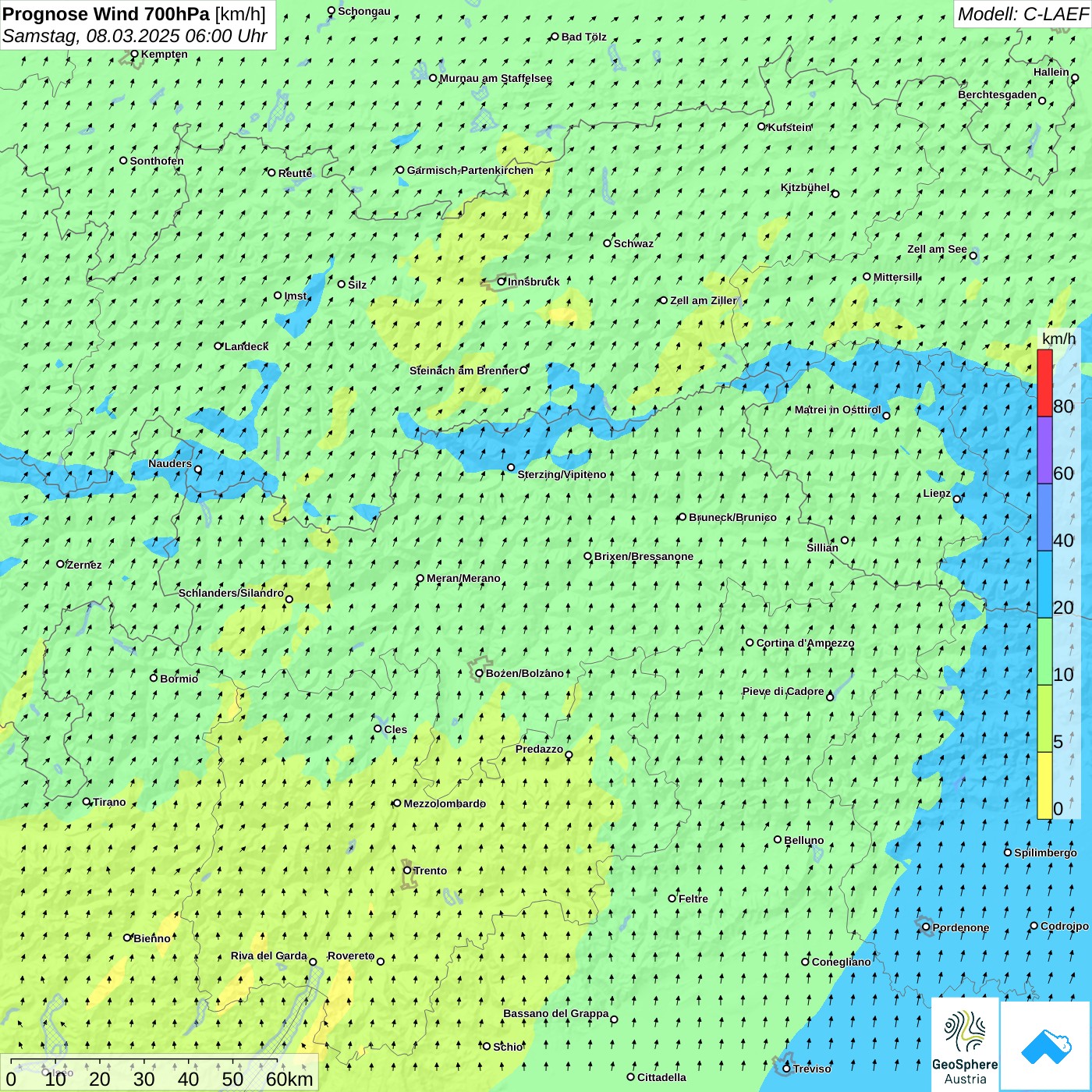The width and height of the screenshot is (1092, 1092).
Task: Click the 'Kufstein' town label
Action: (790, 127)
